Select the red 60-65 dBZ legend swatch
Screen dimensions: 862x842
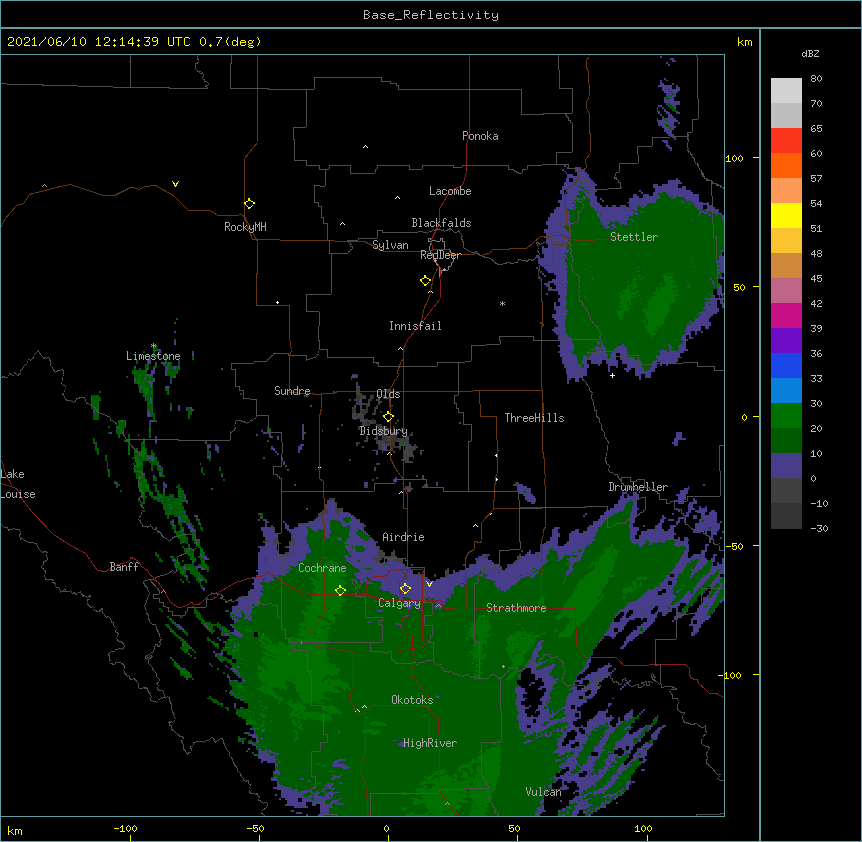coord(786,140)
